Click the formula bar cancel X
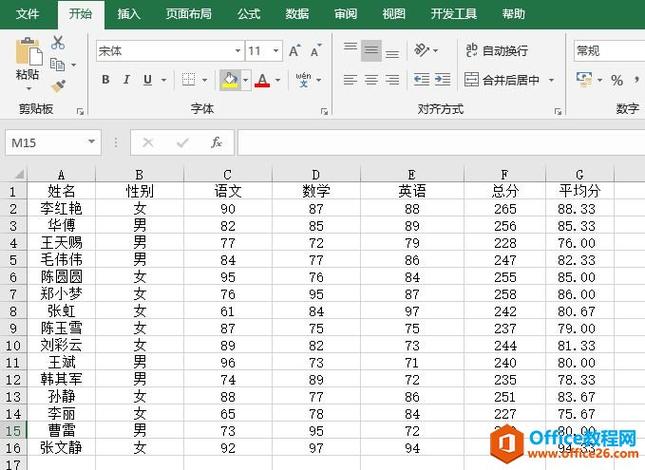Image resolution: width=645 pixels, height=470 pixels. pos(148,143)
